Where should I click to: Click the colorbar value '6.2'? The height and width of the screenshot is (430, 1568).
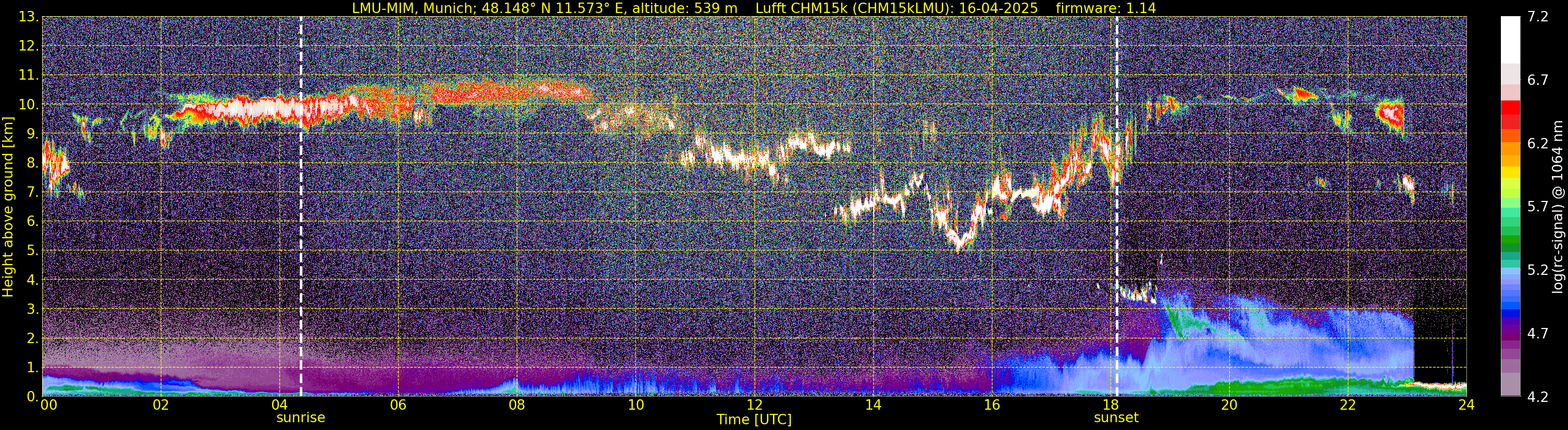[1538, 143]
